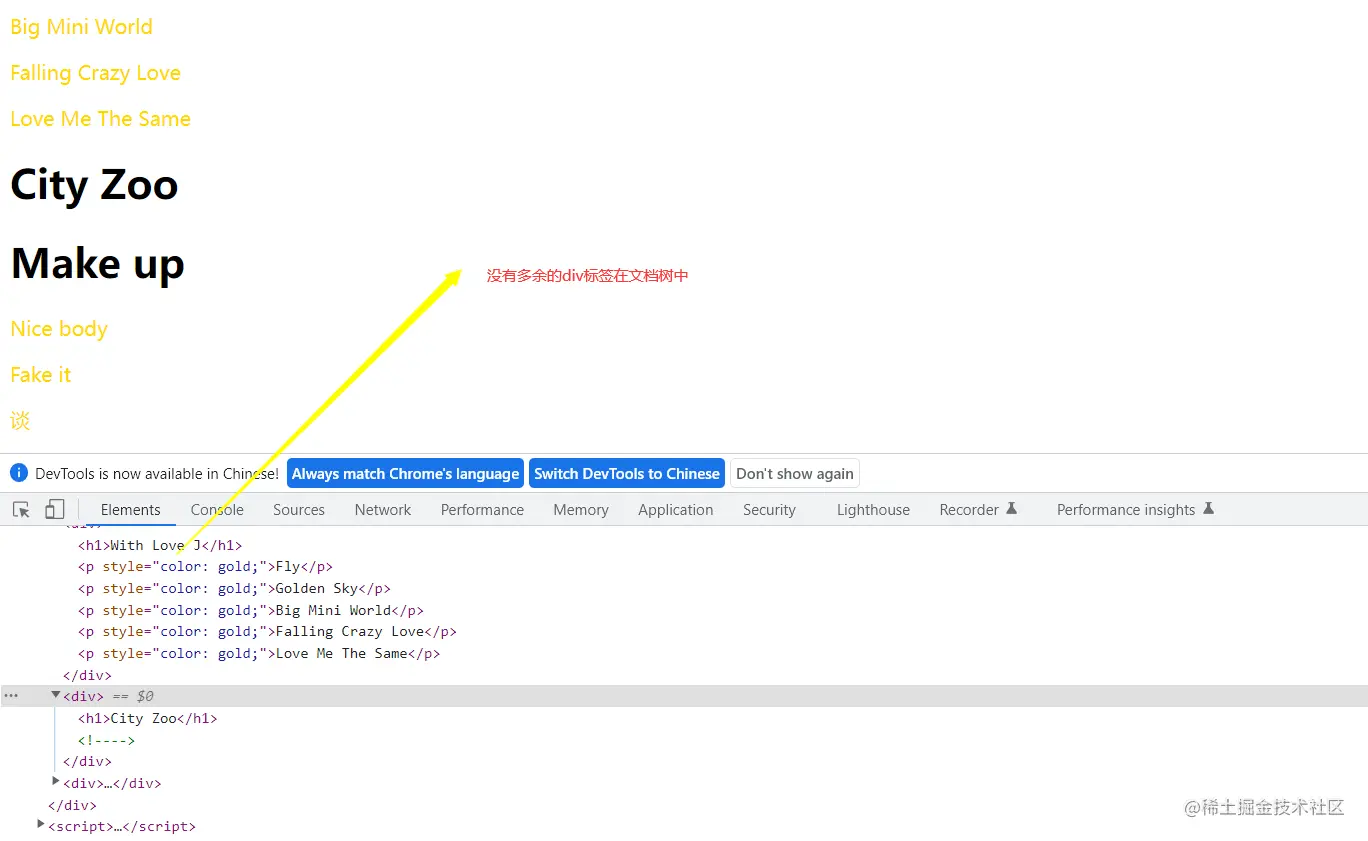Click the Love Me The Same page text

(100, 119)
